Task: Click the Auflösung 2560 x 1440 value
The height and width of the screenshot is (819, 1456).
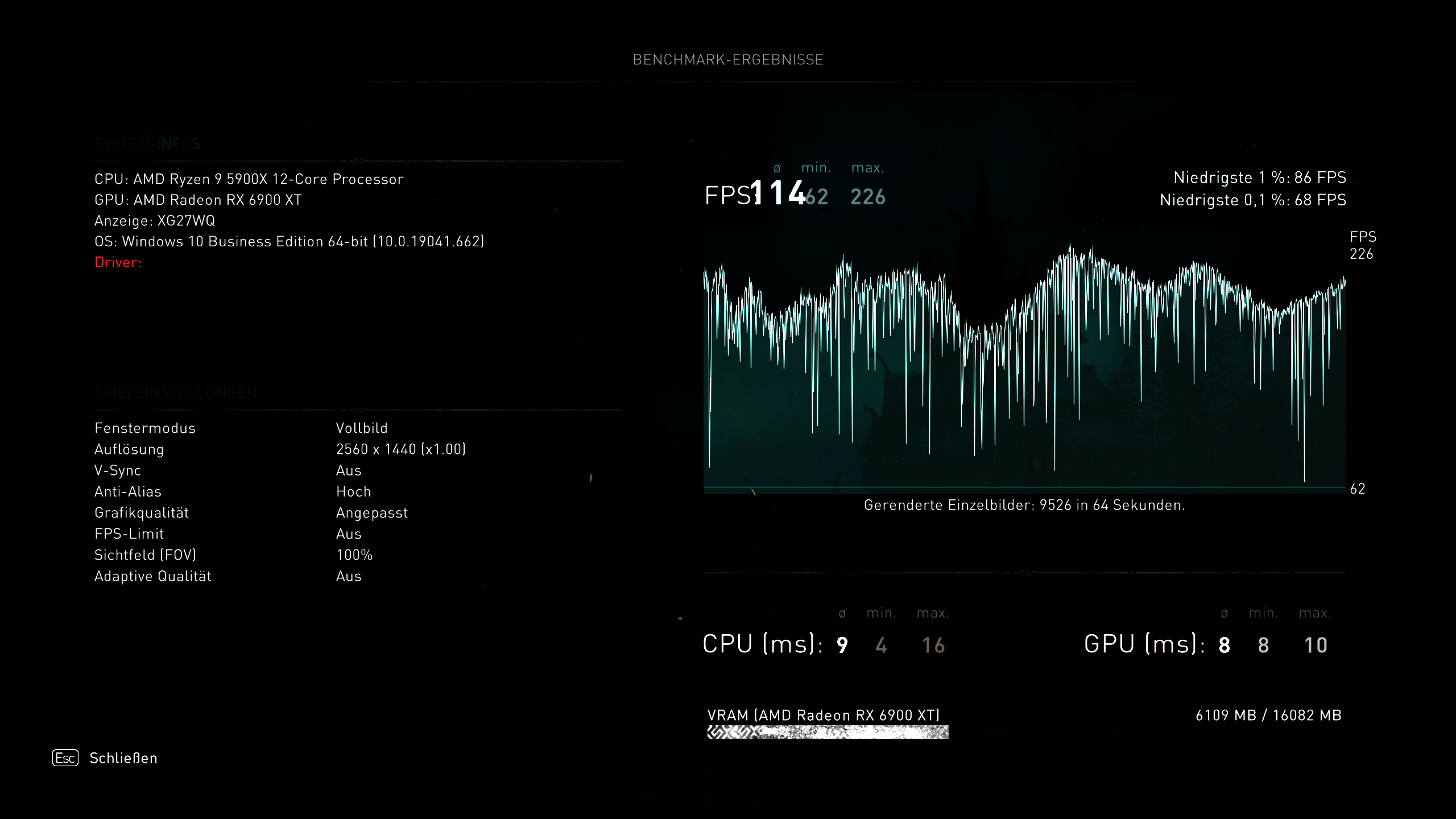Action: tap(400, 449)
